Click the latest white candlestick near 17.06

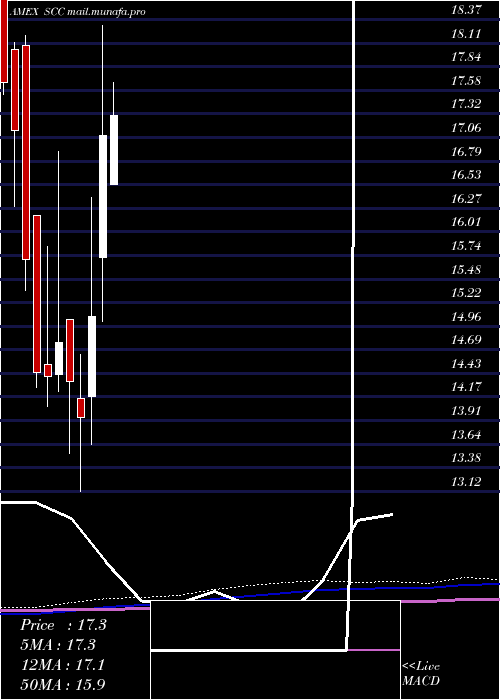click(114, 150)
